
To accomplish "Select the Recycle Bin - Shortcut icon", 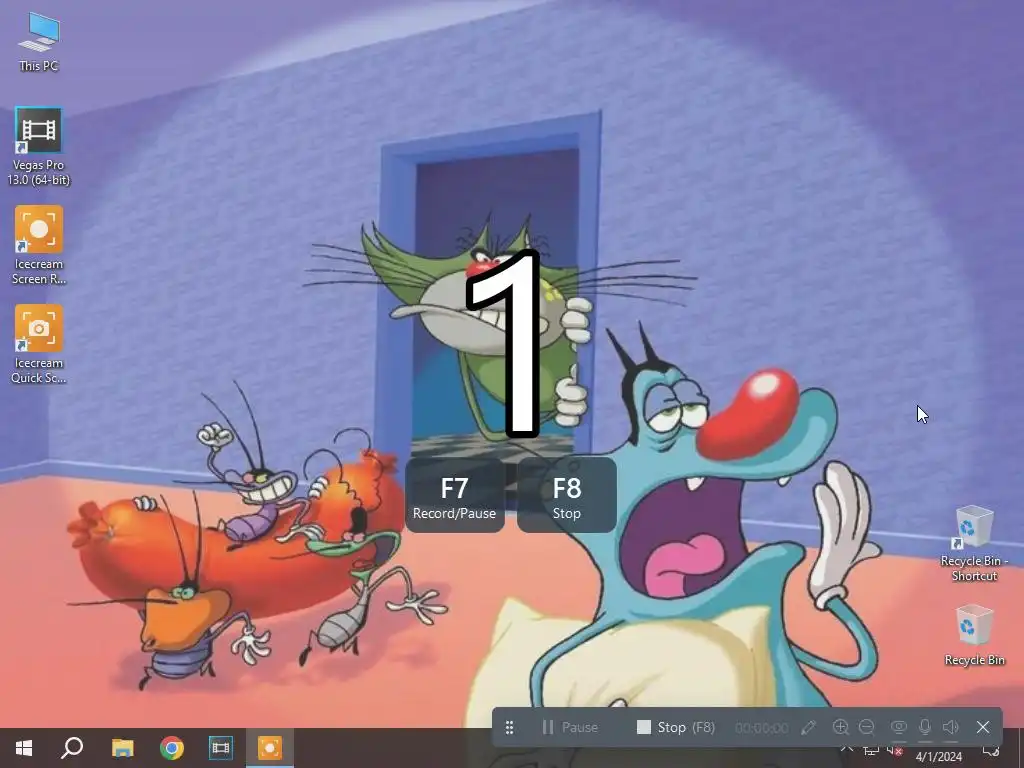I will 974,543.
